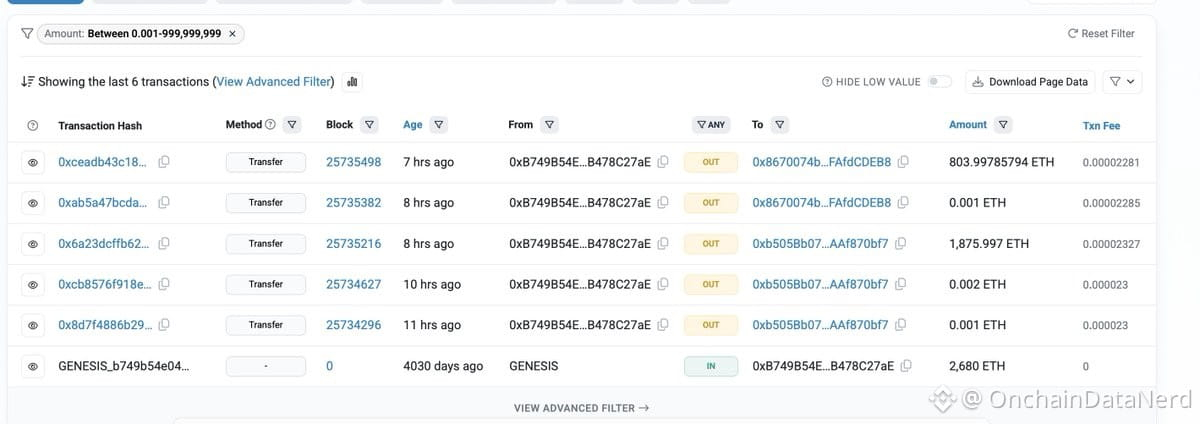This screenshot has height=424, width=1200.
Task: Preview transaction 0xcb8576f918e with eye icon
Action: 33,285
